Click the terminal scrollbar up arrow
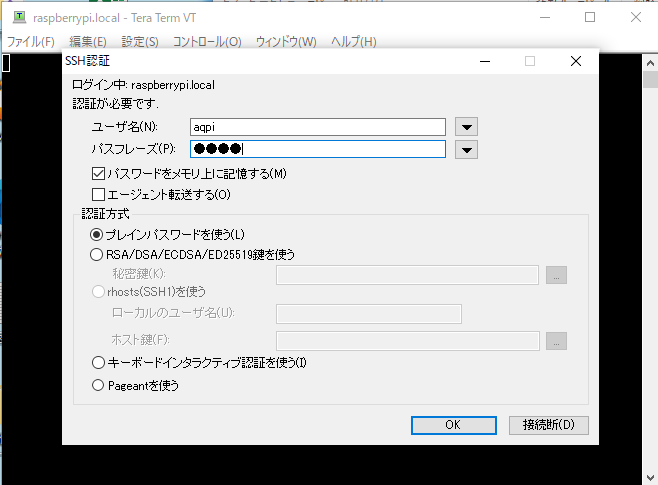Screen dimensions: 658x485 (650, 63)
